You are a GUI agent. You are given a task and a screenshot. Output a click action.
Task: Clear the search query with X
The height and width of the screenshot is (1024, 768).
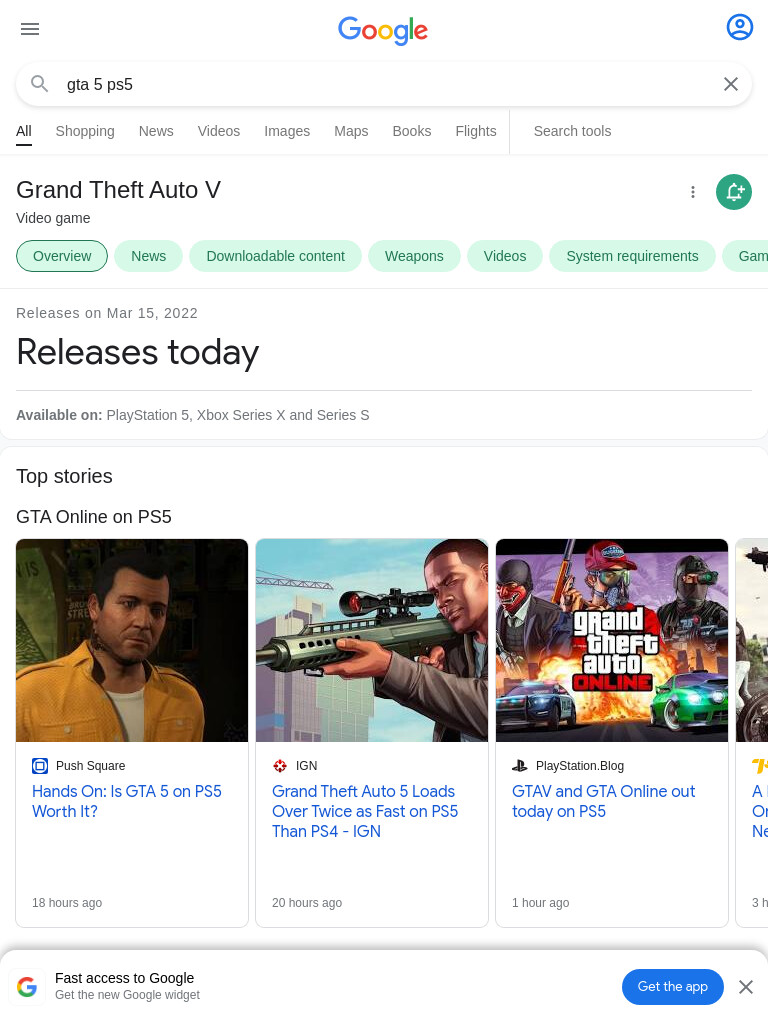(x=731, y=84)
